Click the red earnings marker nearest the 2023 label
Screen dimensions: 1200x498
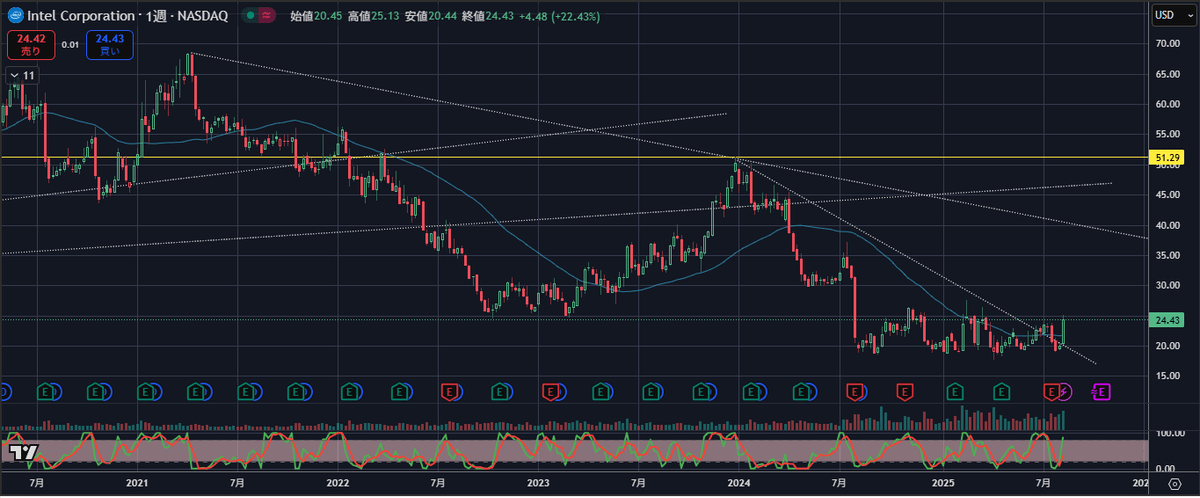[550, 390]
